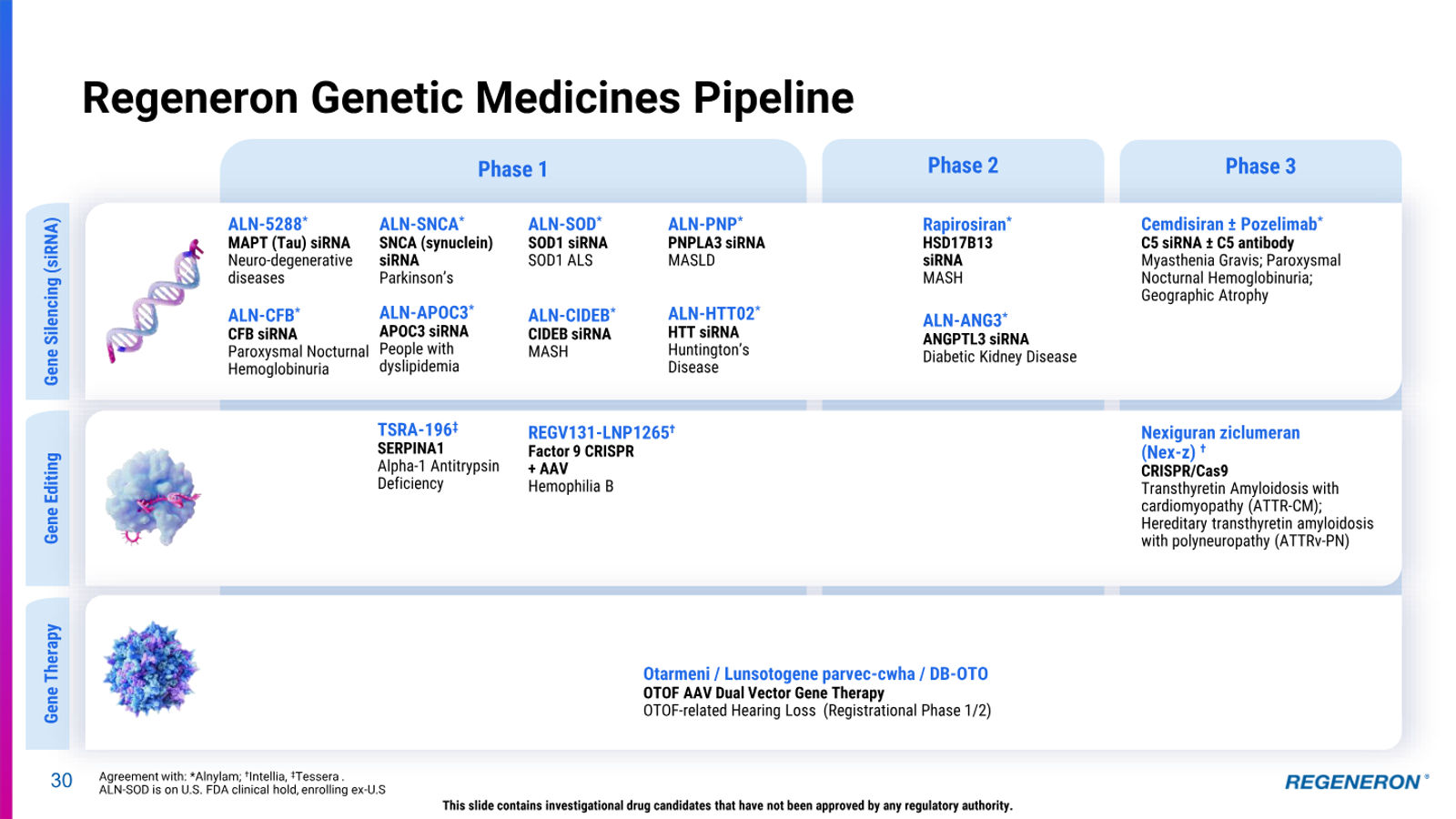Click the ALN-APOC3 candidate name

[x=426, y=312]
